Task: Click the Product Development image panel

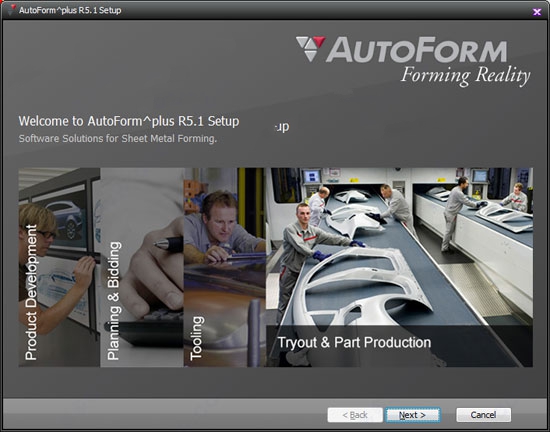Action: click(x=59, y=267)
